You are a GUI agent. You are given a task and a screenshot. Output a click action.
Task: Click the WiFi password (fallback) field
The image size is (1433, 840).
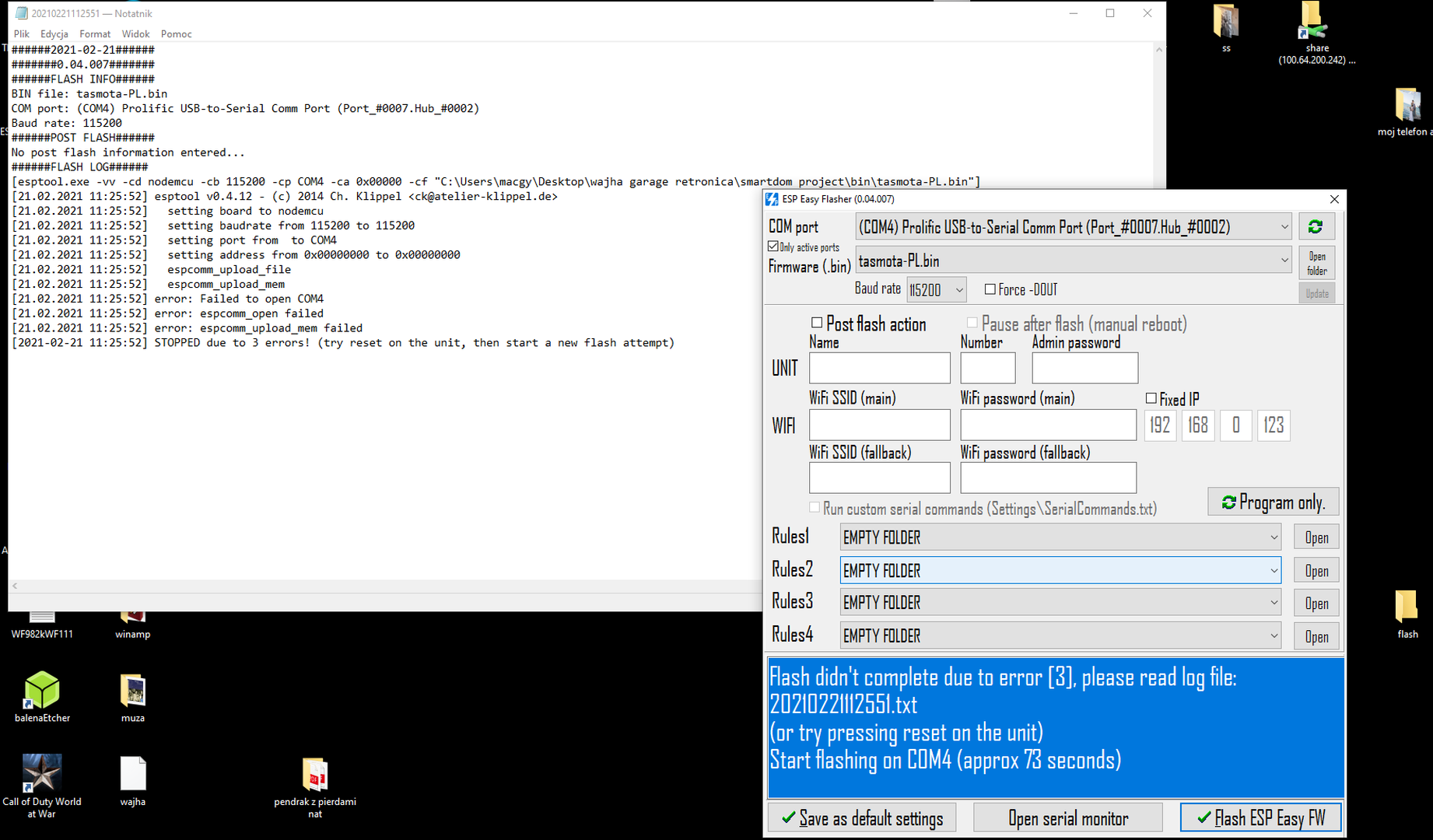[x=1048, y=478]
